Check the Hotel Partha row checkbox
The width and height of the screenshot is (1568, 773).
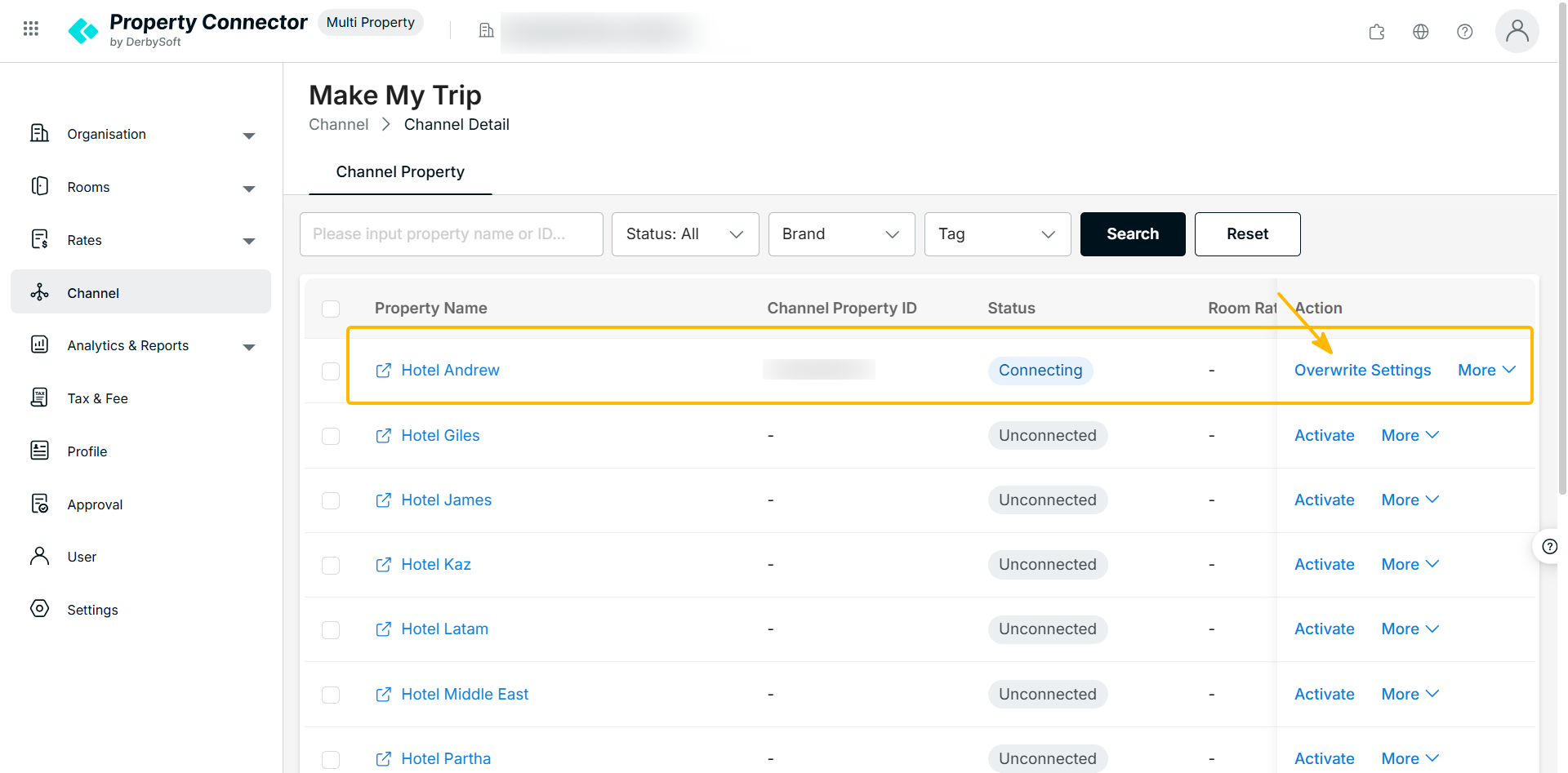click(x=331, y=759)
